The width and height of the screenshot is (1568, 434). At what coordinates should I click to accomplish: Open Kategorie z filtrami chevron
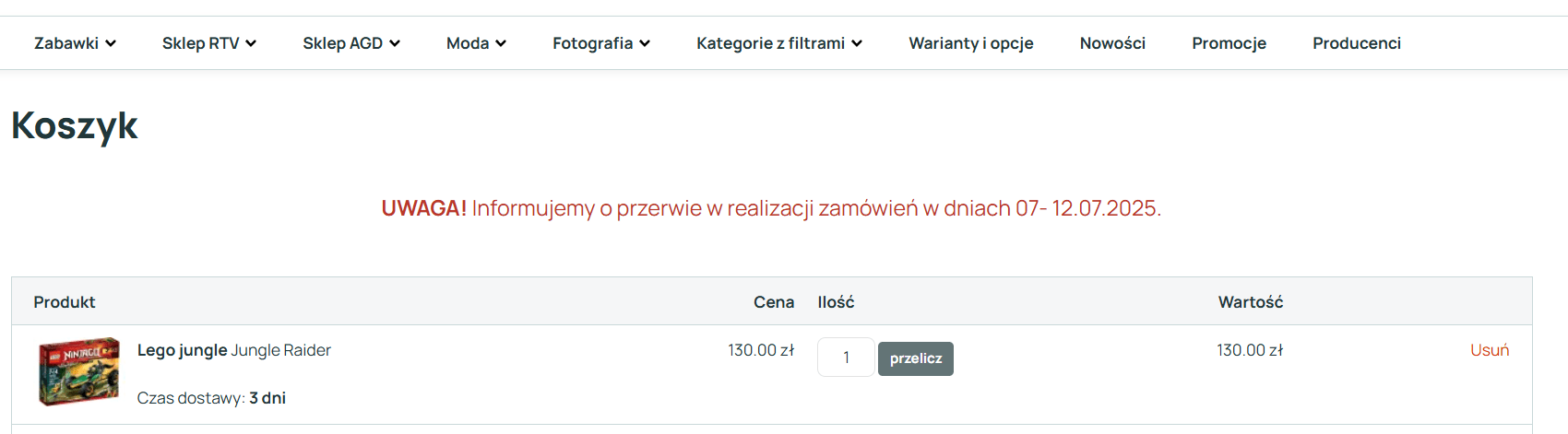pyautogui.click(x=857, y=43)
